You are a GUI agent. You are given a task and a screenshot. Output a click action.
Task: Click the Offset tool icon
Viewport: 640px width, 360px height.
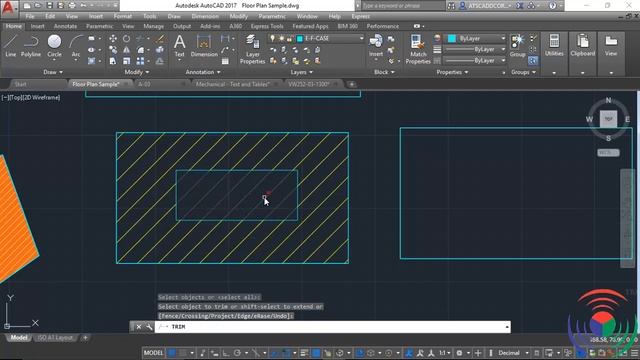[160, 61]
